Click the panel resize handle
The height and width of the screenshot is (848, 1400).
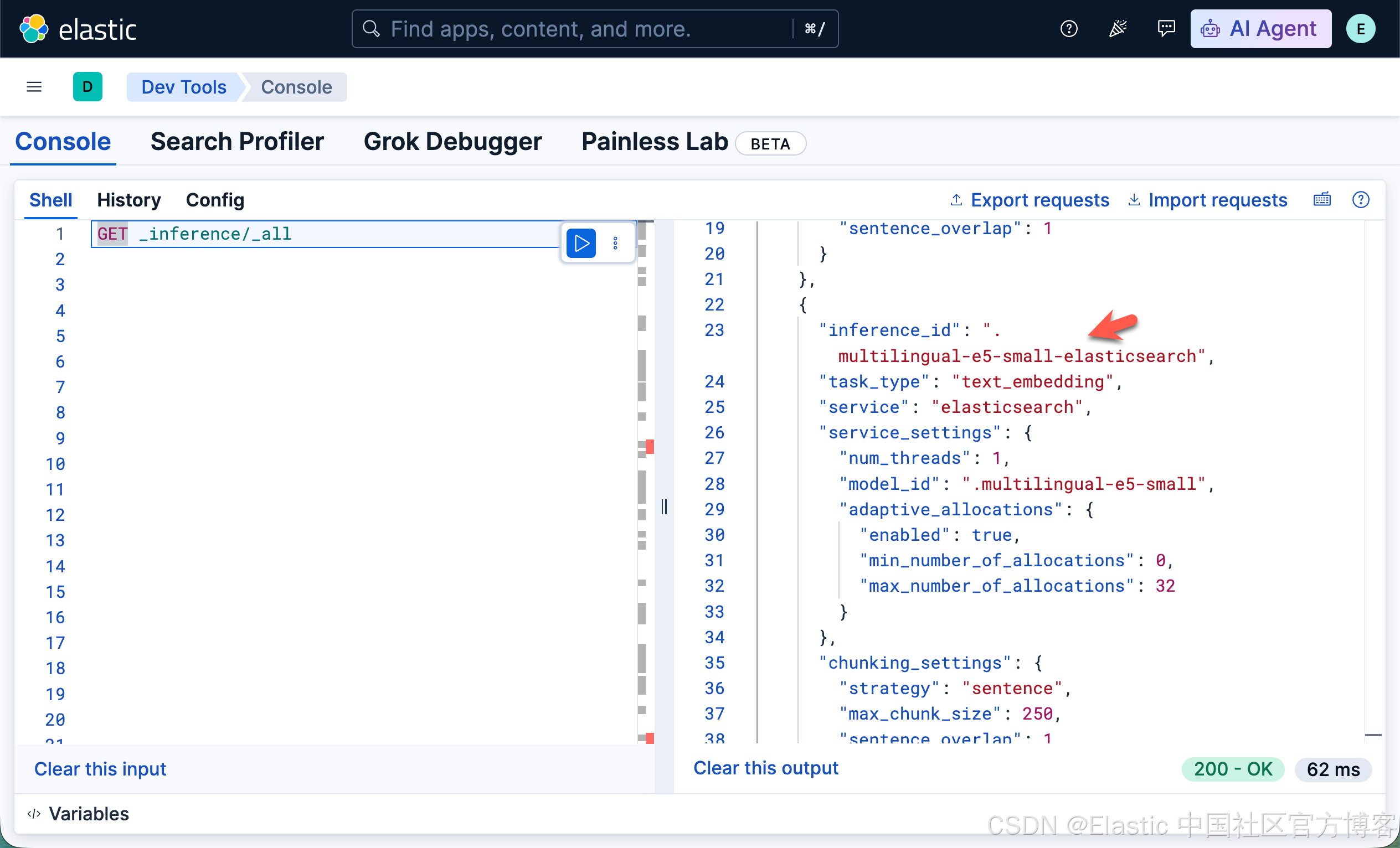point(664,506)
